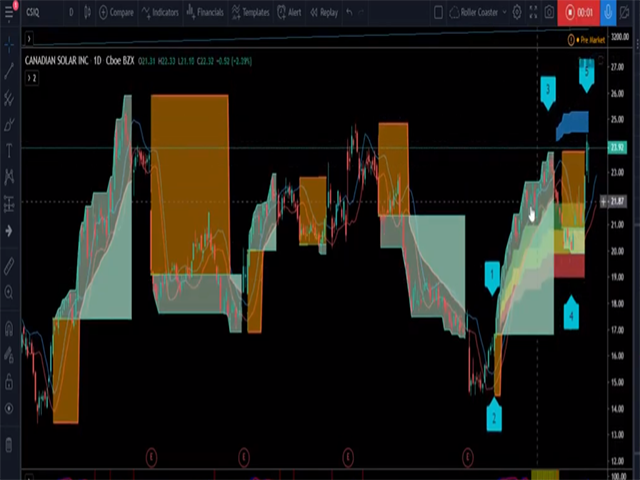Open the Roller Coaster layout dropdown
The height and width of the screenshot is (480, 640).
pyautogui.click(x=478, y=13)
